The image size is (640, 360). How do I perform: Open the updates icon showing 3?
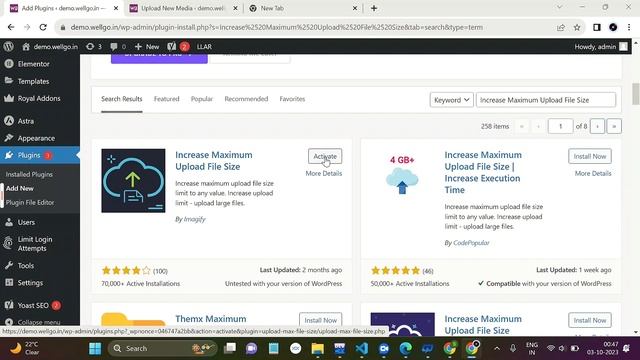pyautogui.click(x=93, y=47)
